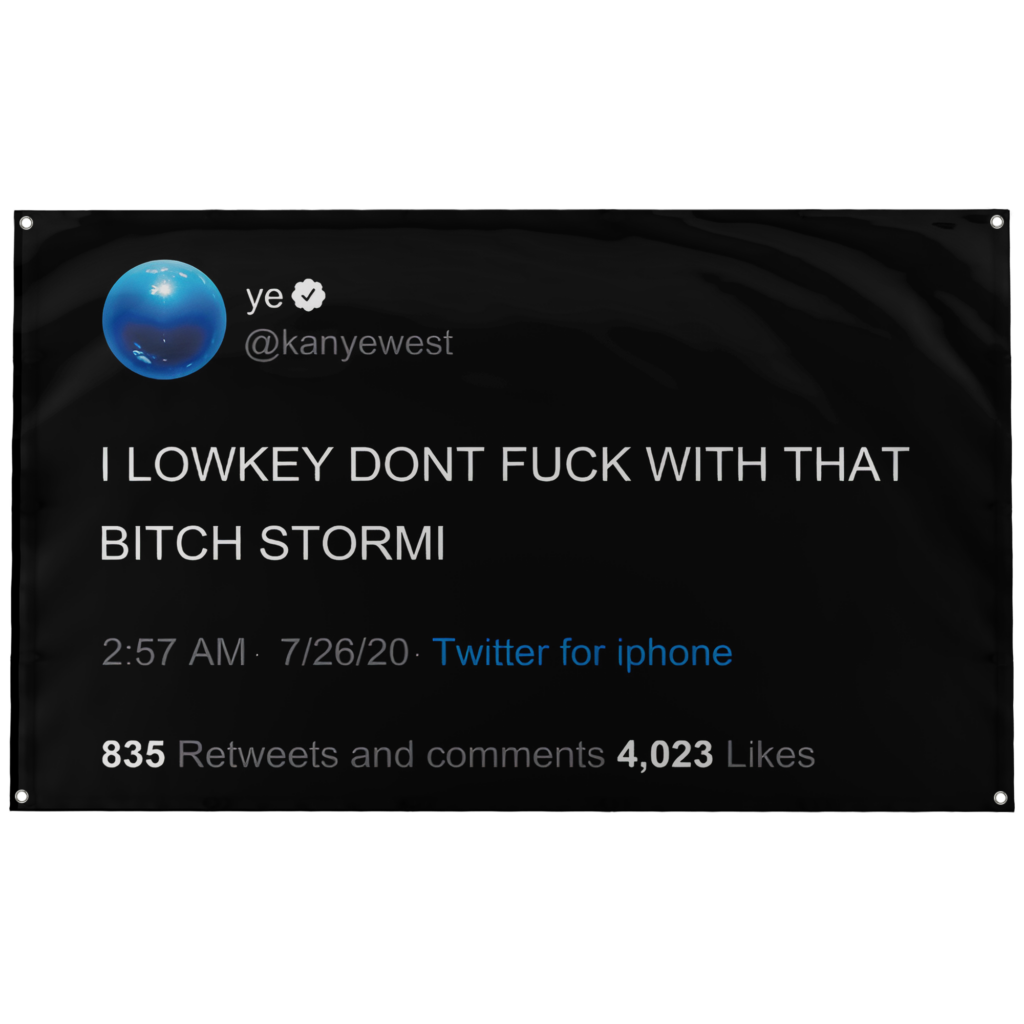This screenshot has height=1024, width=1024.
Task: Click the 835 retweet count
Action: [x=133, y=754]
